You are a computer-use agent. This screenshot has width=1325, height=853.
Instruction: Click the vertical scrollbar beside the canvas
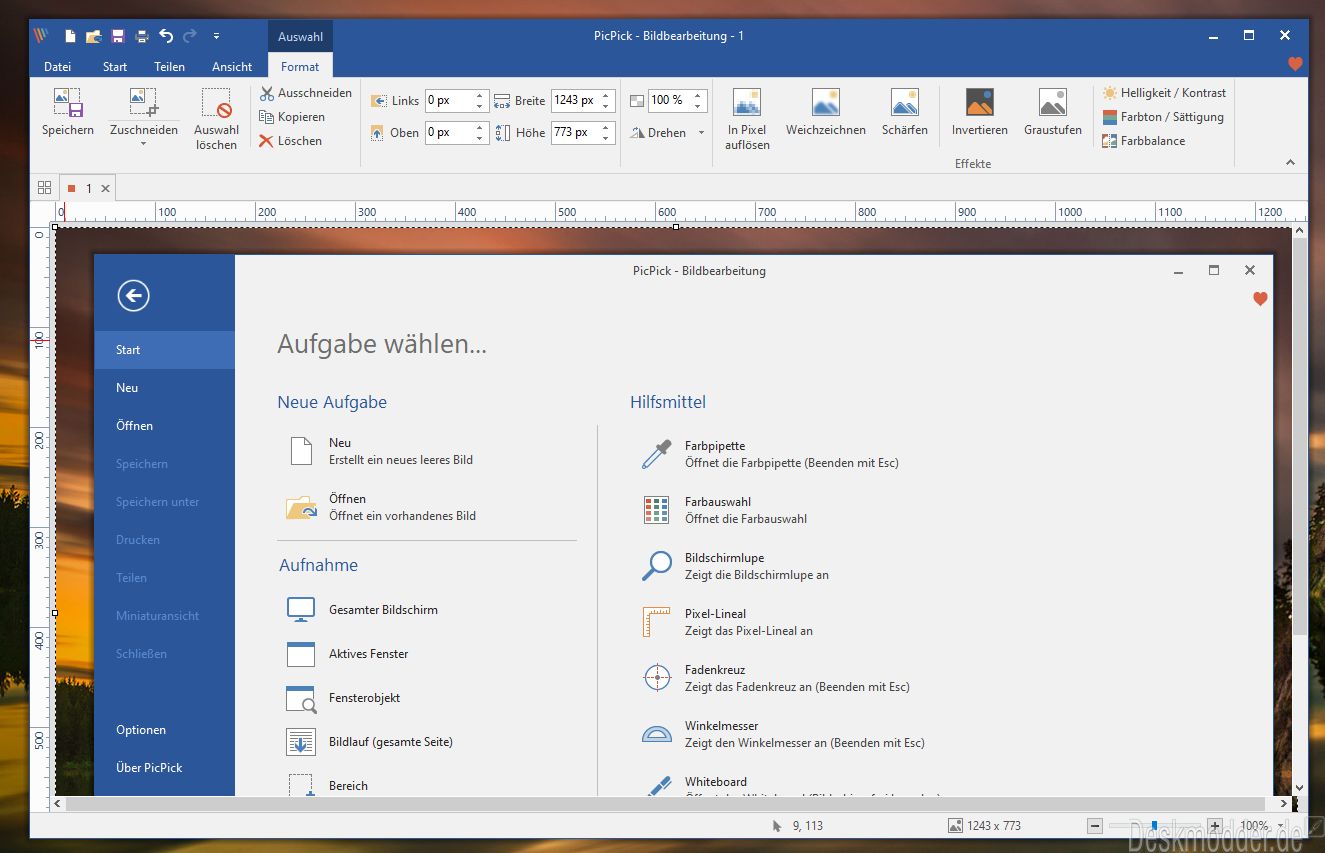(1299, 436)
